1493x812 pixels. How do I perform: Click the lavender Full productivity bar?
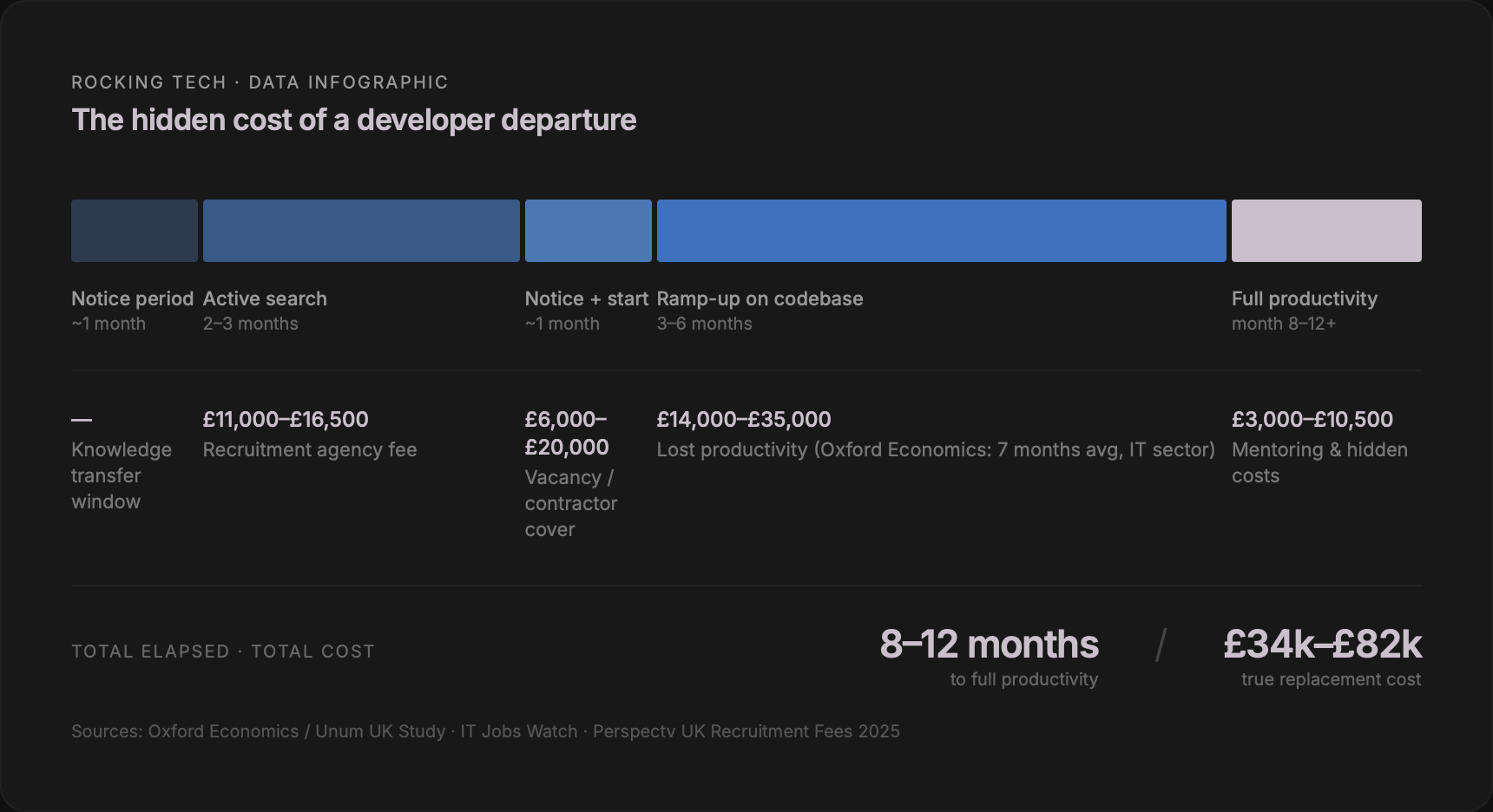click(1326, 230)
